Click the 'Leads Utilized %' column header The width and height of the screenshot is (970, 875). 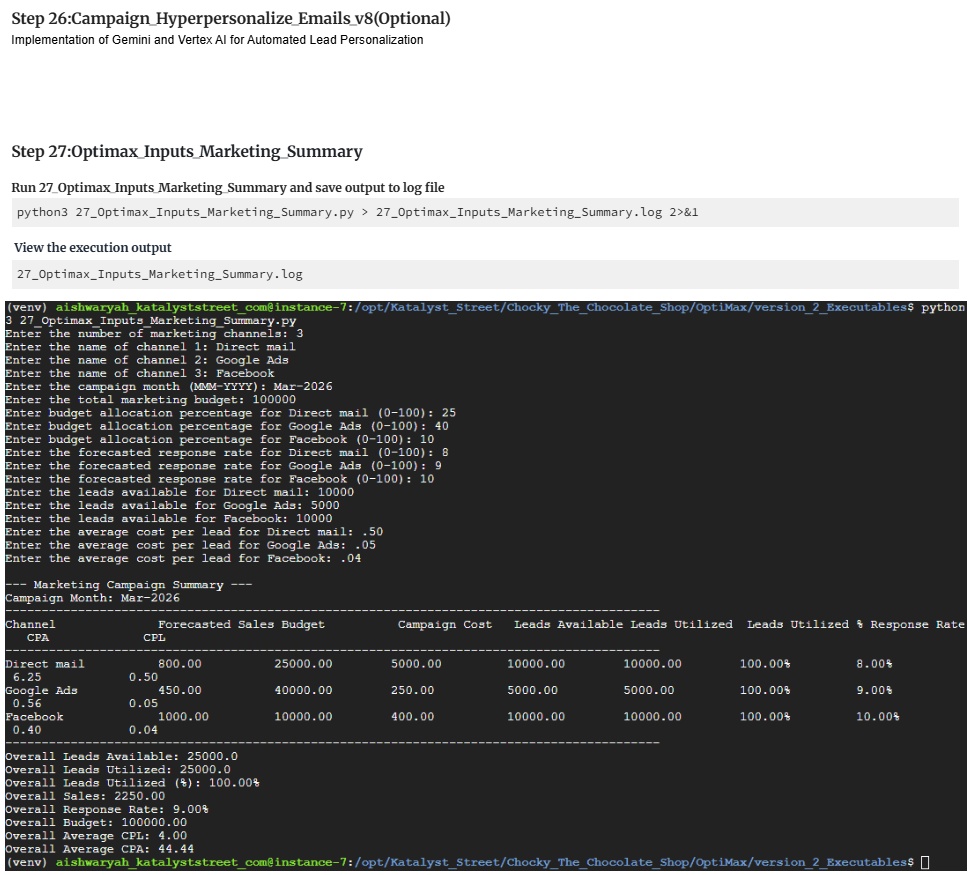tap(805, 624)
